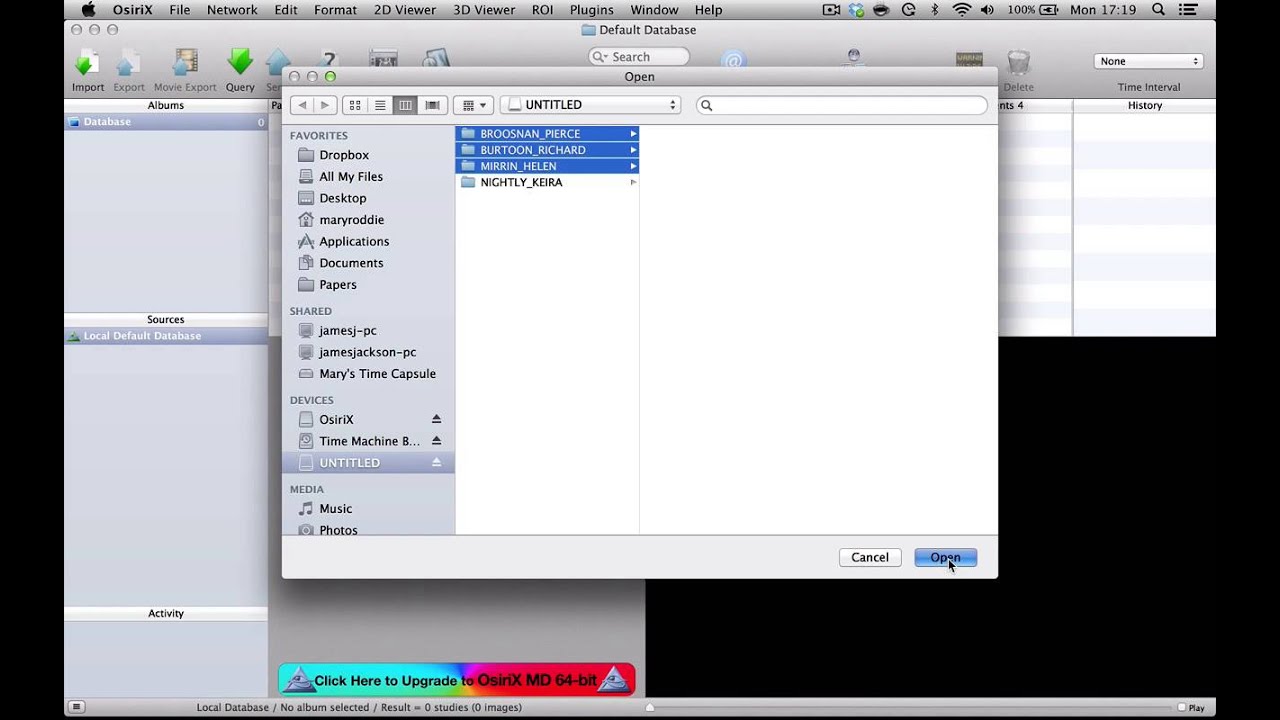Open the ROI menu
The image size is (1280, 720).
543,10
